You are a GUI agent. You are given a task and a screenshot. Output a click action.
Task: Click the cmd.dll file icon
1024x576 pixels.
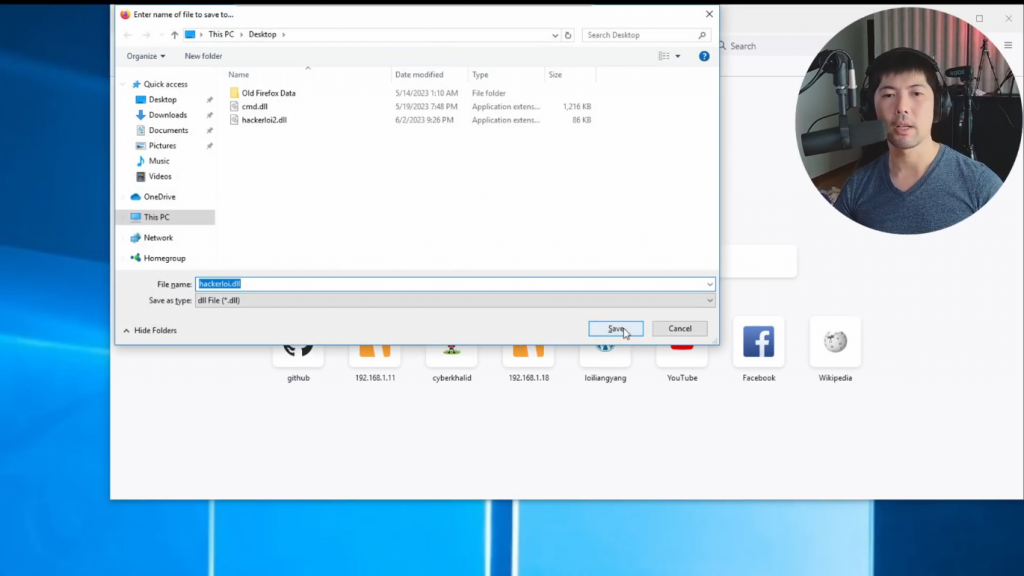tap(234, 106)
